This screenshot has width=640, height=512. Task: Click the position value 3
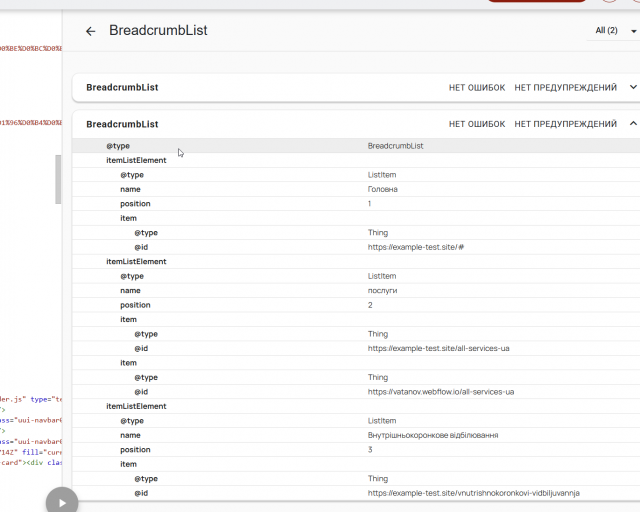370,450
